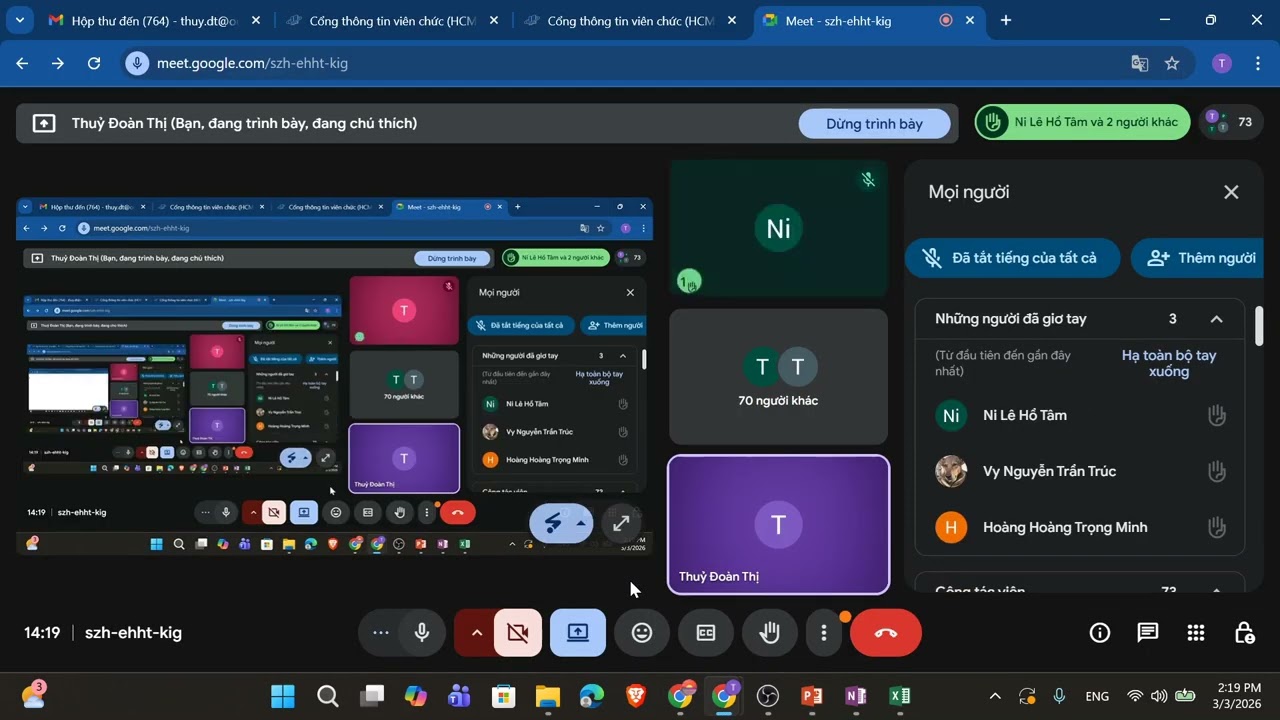
Task: Show participants using the 73 people counter
Action: click(1231, 122)
